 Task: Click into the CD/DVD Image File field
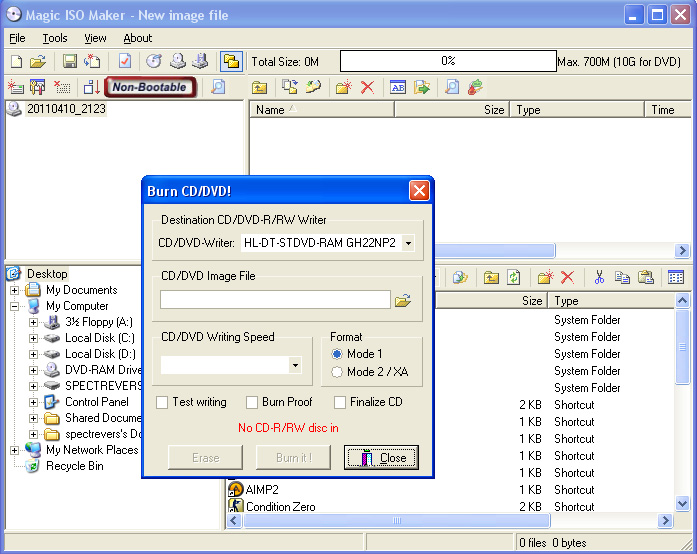(x=275, y=300)
